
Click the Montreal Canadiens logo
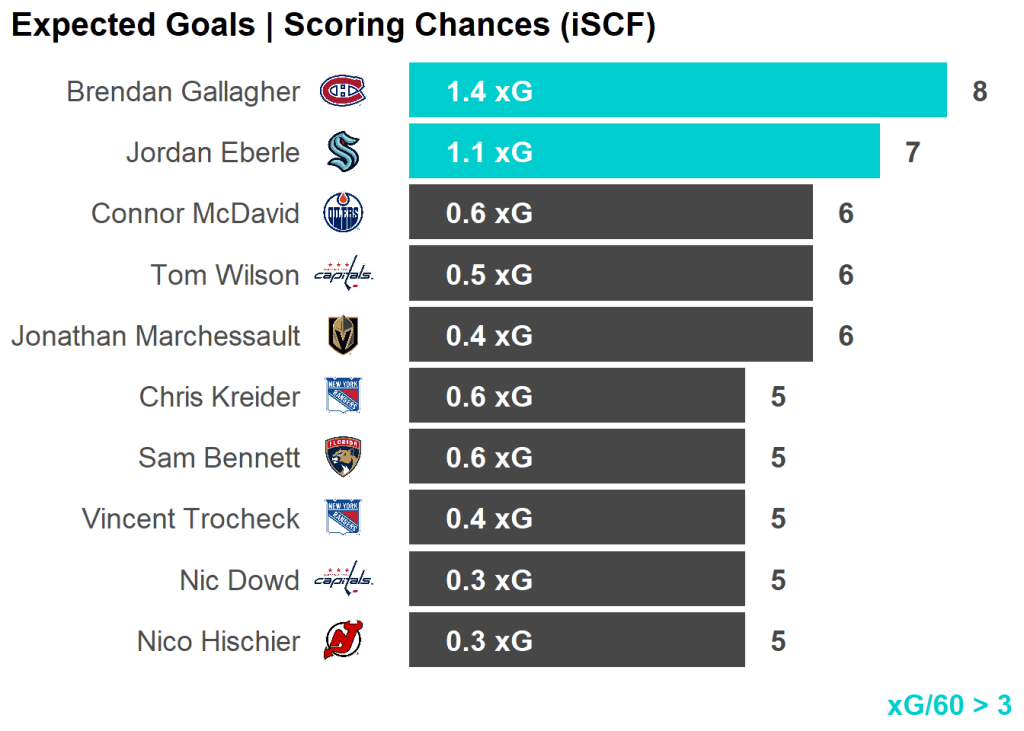[343, 92]
